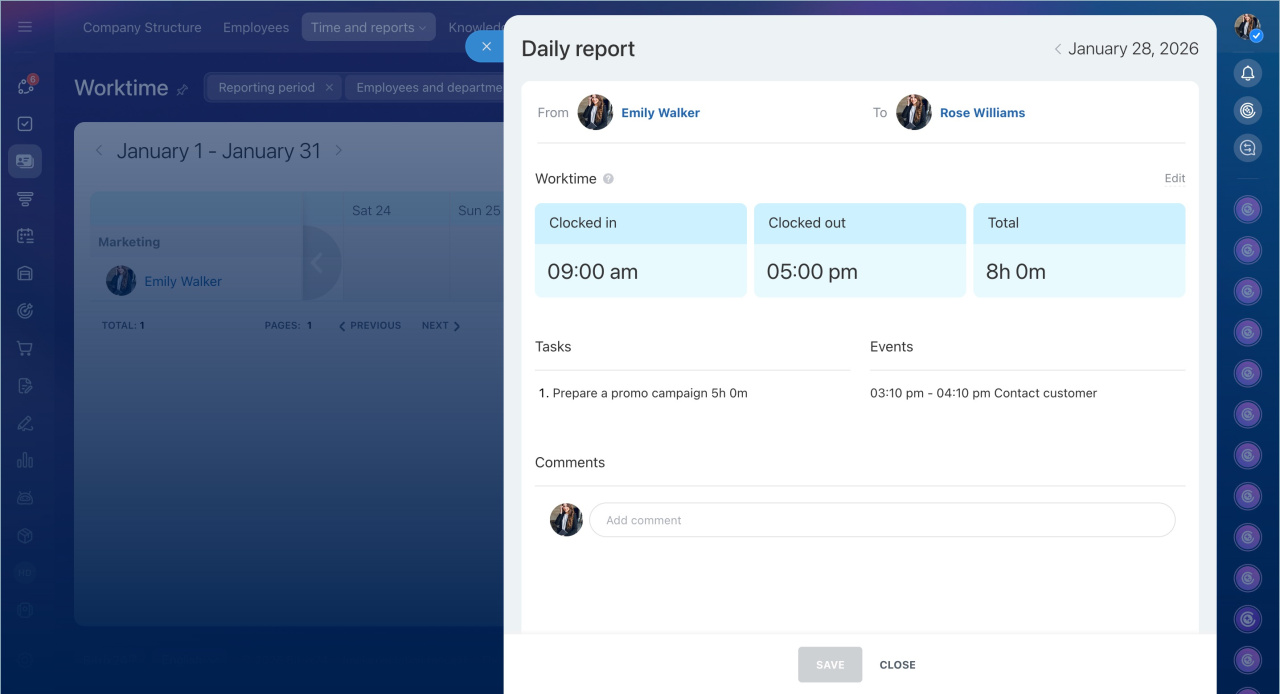Open the Company Structure tab

pyautogui.click(x=142, y=28)
